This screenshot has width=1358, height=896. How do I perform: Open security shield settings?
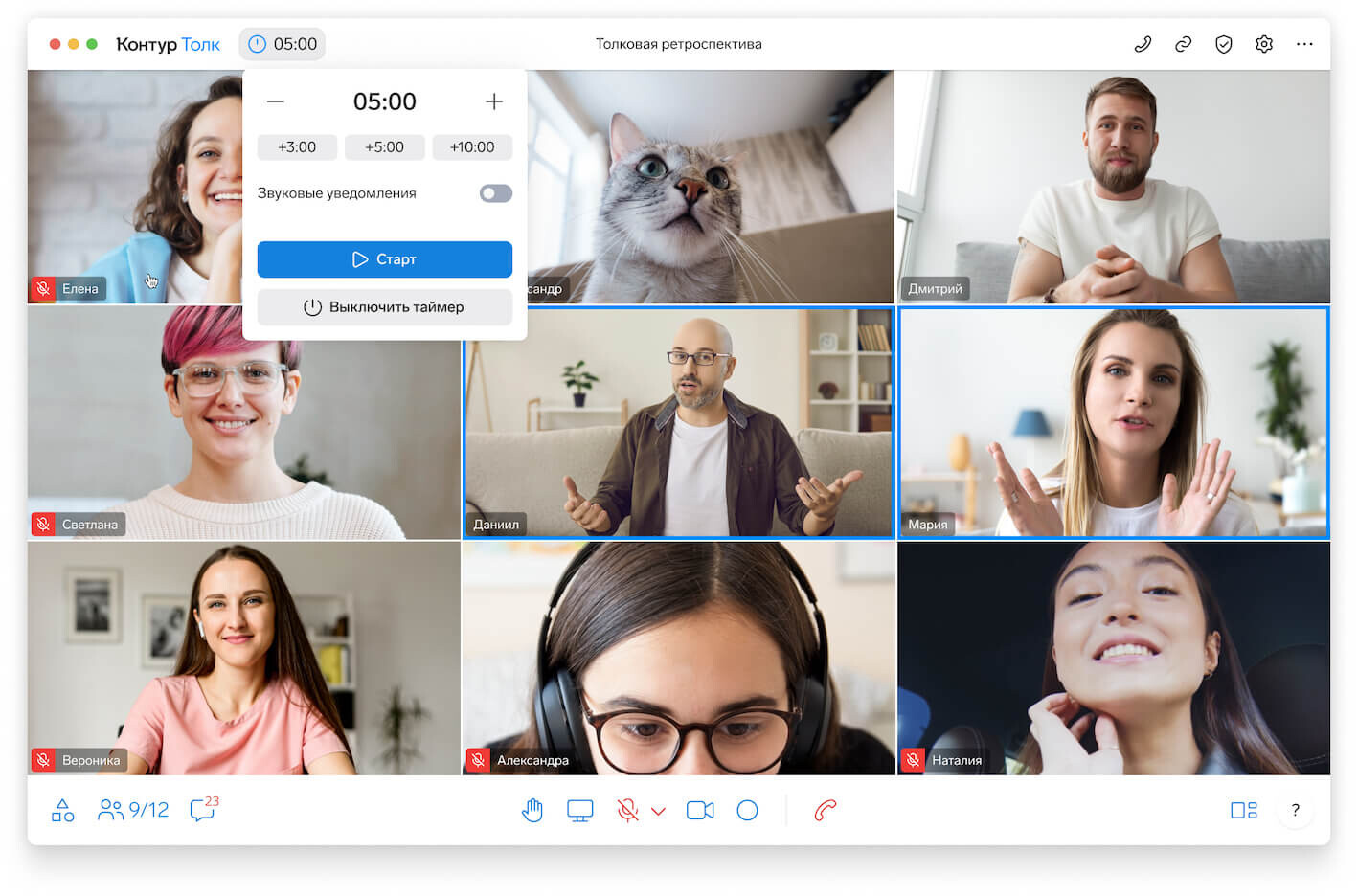1224,44
